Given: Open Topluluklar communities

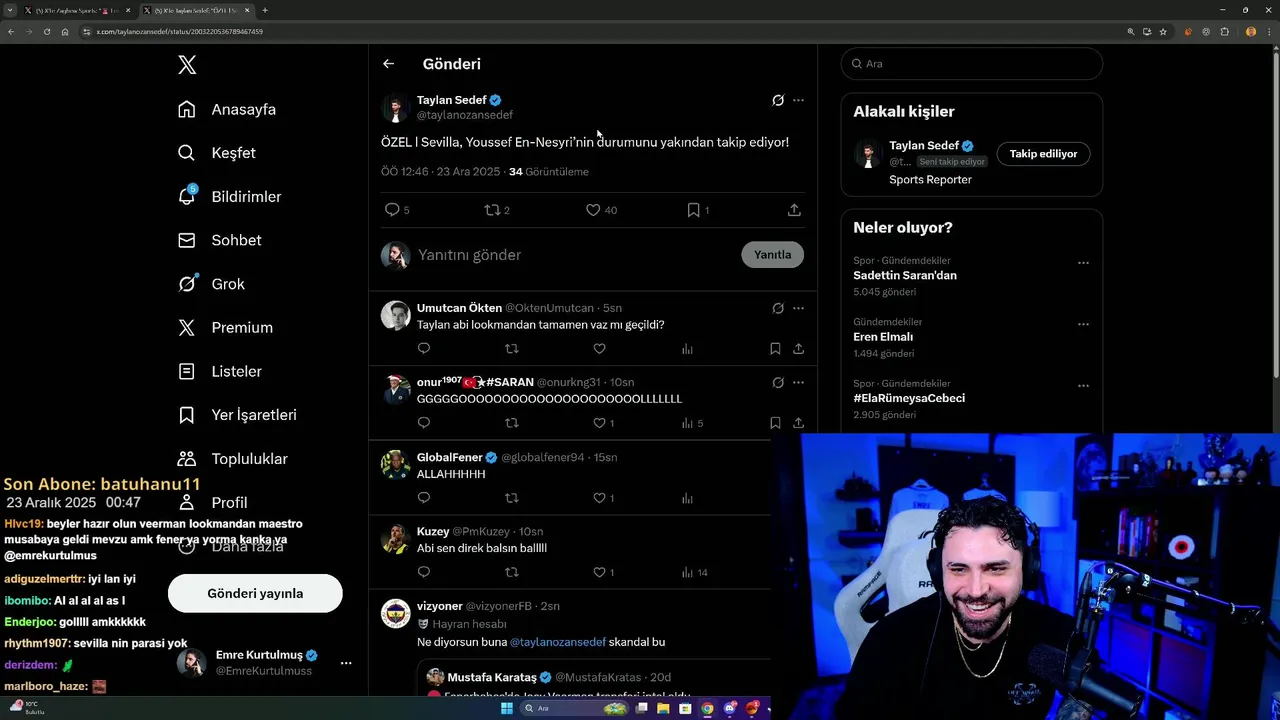Looking at the screenshot, I should pos(232,459).
